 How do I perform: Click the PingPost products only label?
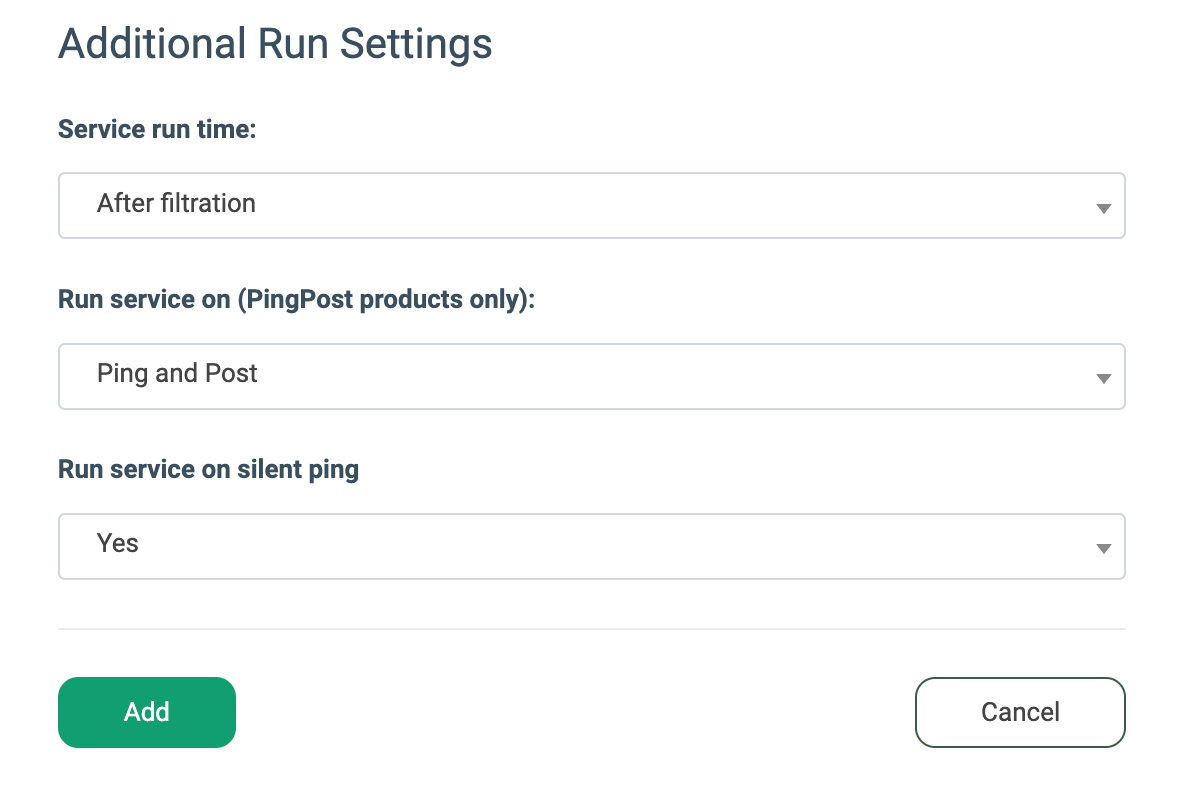pos(297,300)
